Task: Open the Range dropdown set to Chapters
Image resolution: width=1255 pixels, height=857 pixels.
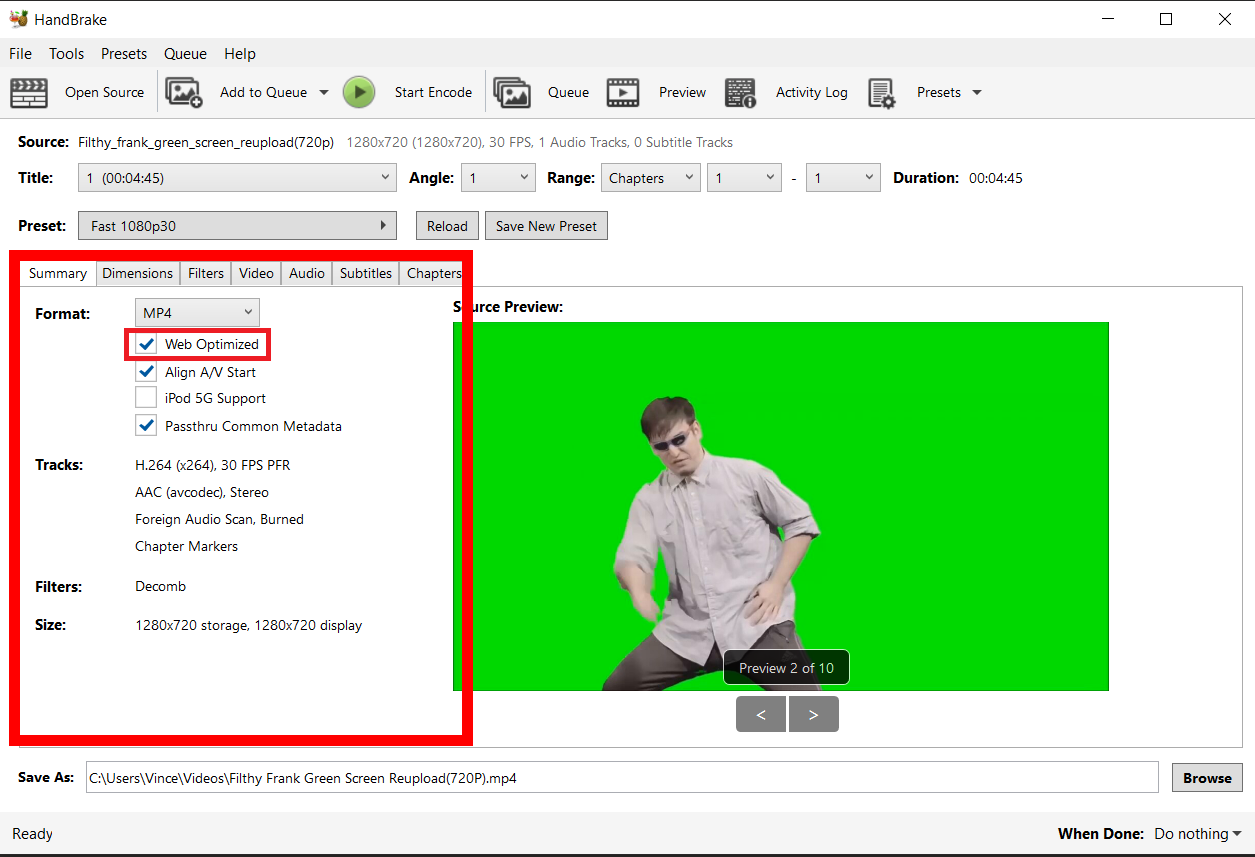Action: [x=650, y=177]
